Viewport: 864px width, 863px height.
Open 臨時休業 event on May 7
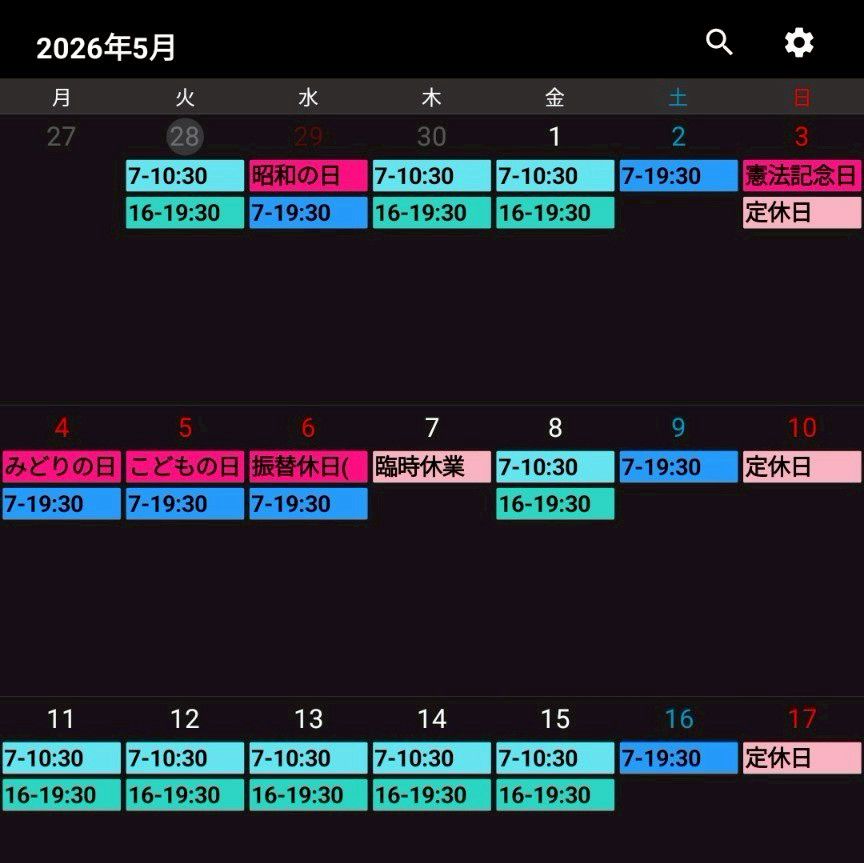coord(432,467)
